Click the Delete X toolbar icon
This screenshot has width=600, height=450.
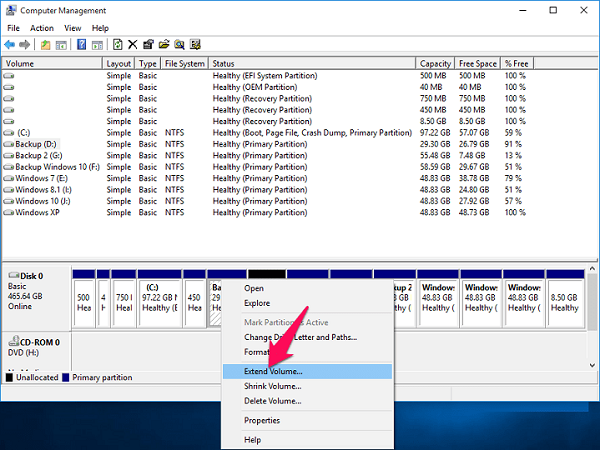(x=132, y=45)
